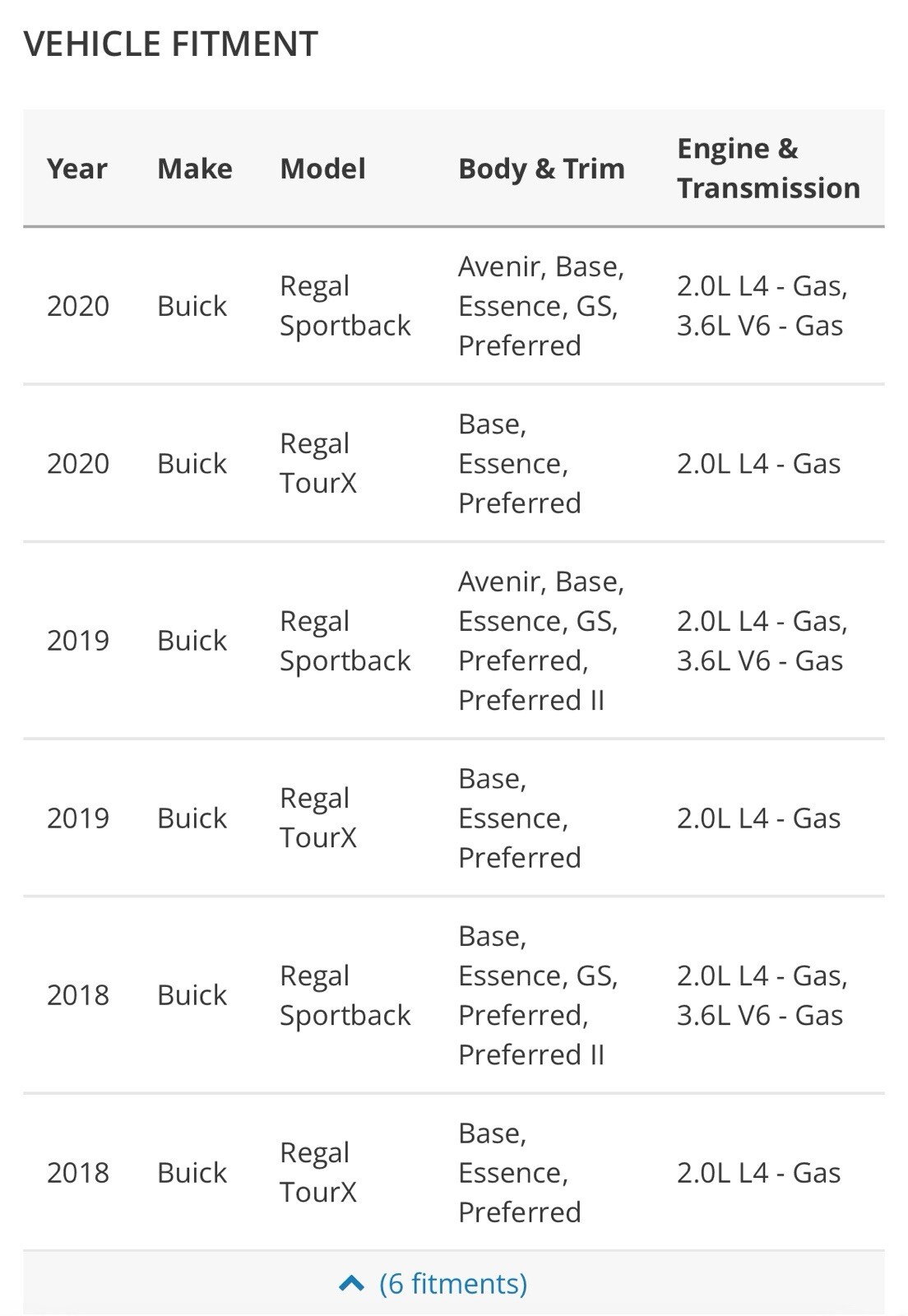Select the 2018 TourX trim cell

[520, 1172]
